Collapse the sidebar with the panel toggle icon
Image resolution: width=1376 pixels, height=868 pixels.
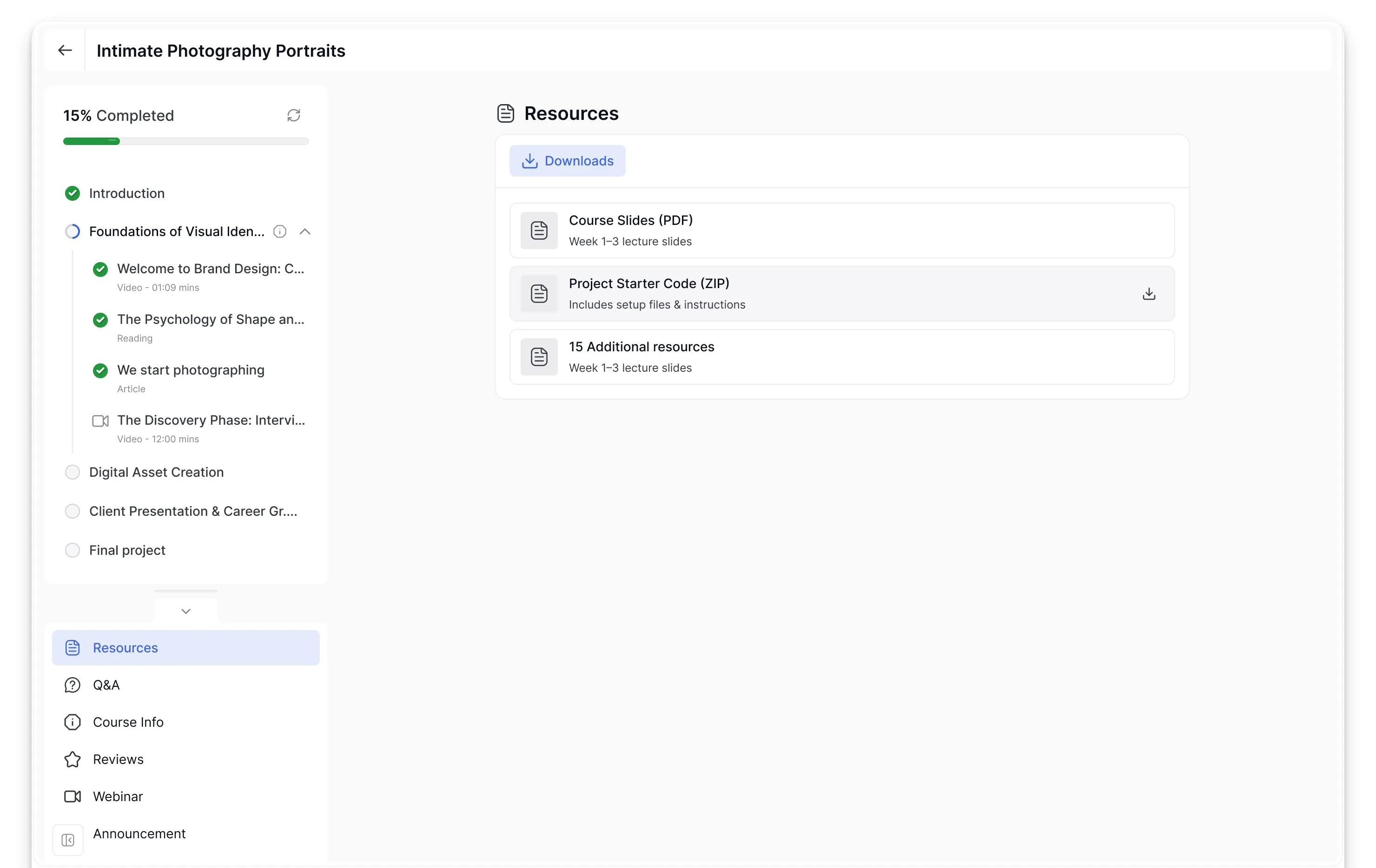pyautogui.click(x=68, y=840)
